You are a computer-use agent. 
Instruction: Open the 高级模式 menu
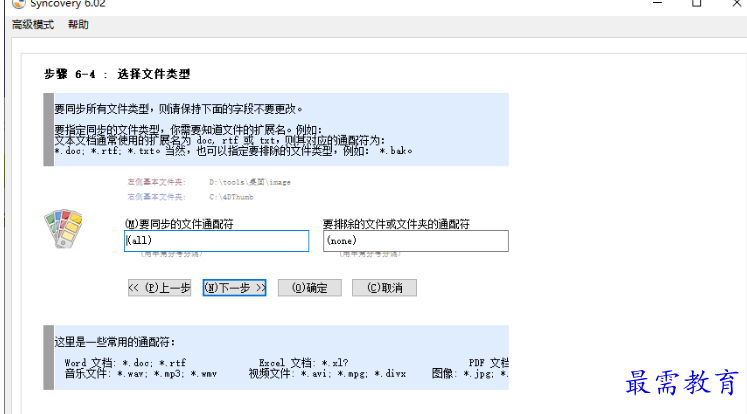pos(33,24)
